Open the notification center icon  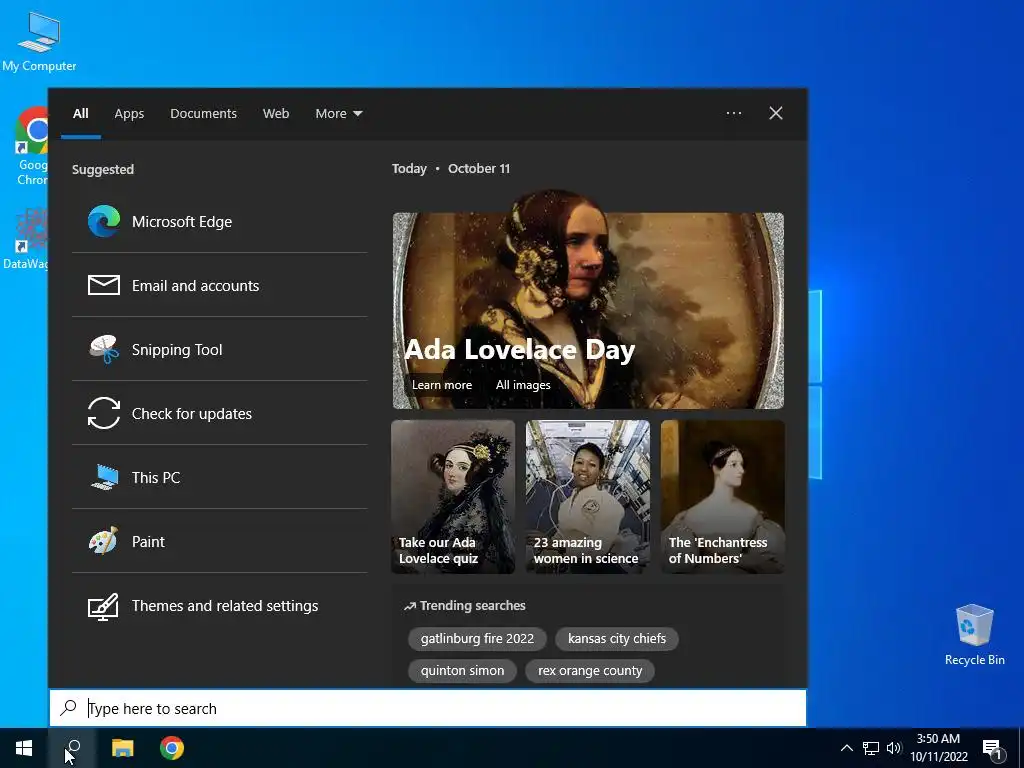click(x=992, y=748)
